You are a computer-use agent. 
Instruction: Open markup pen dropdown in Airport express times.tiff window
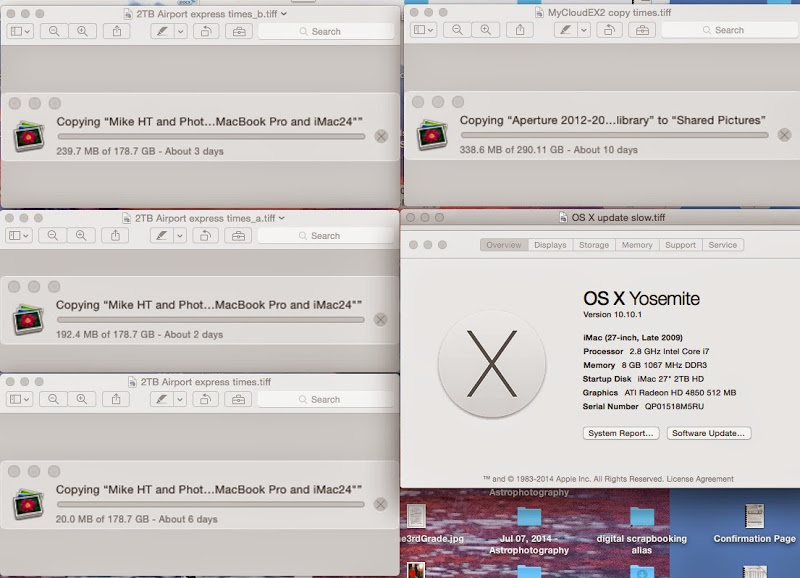coord(180,399)
